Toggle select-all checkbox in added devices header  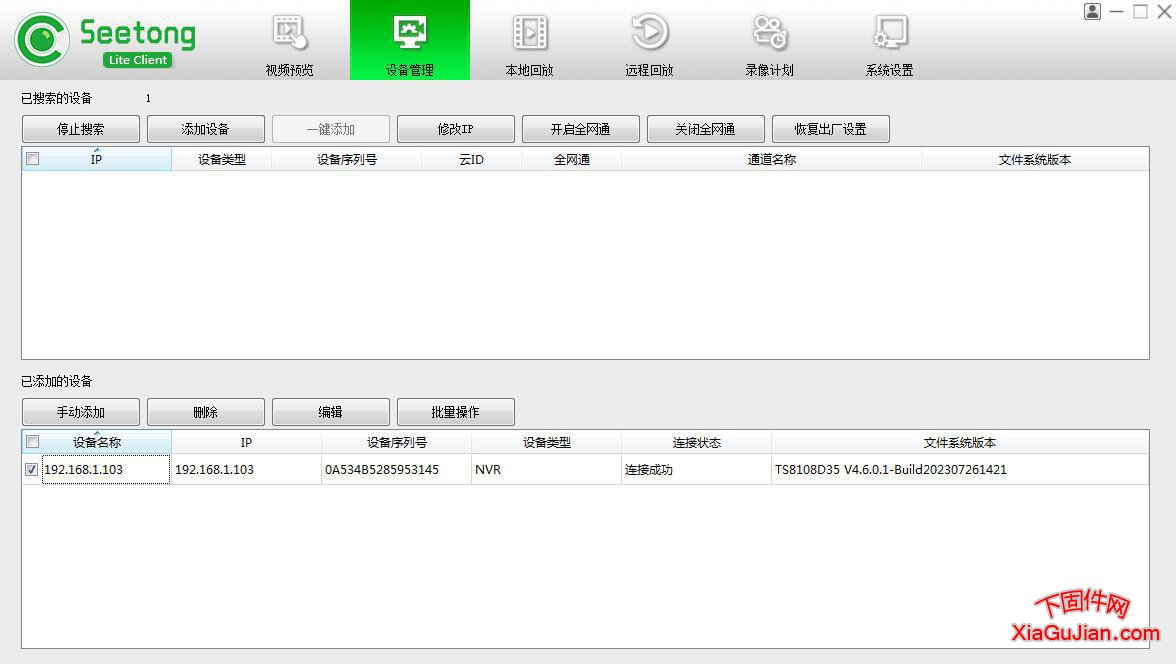32,441
